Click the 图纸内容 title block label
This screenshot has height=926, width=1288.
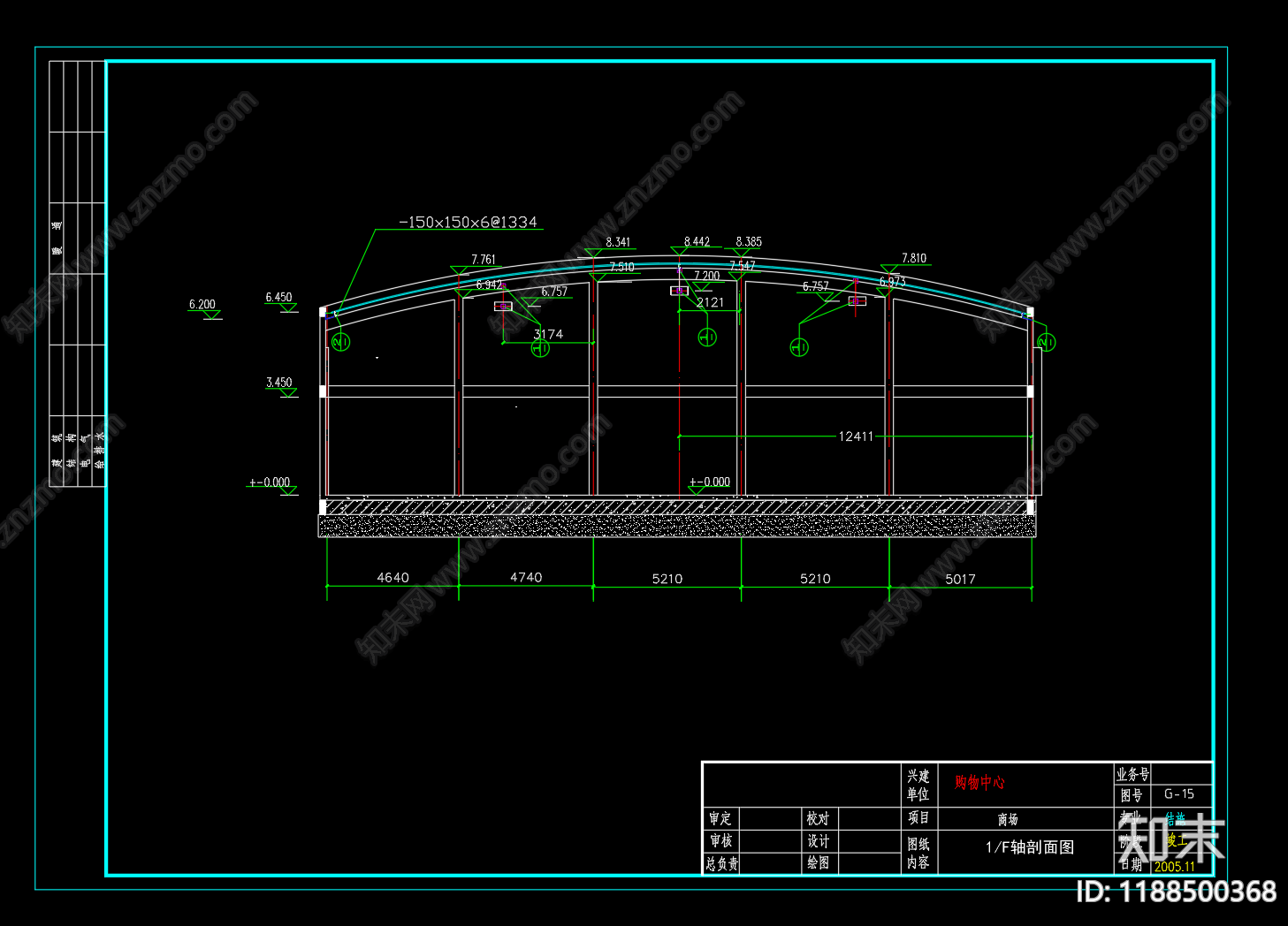(918, 854)
